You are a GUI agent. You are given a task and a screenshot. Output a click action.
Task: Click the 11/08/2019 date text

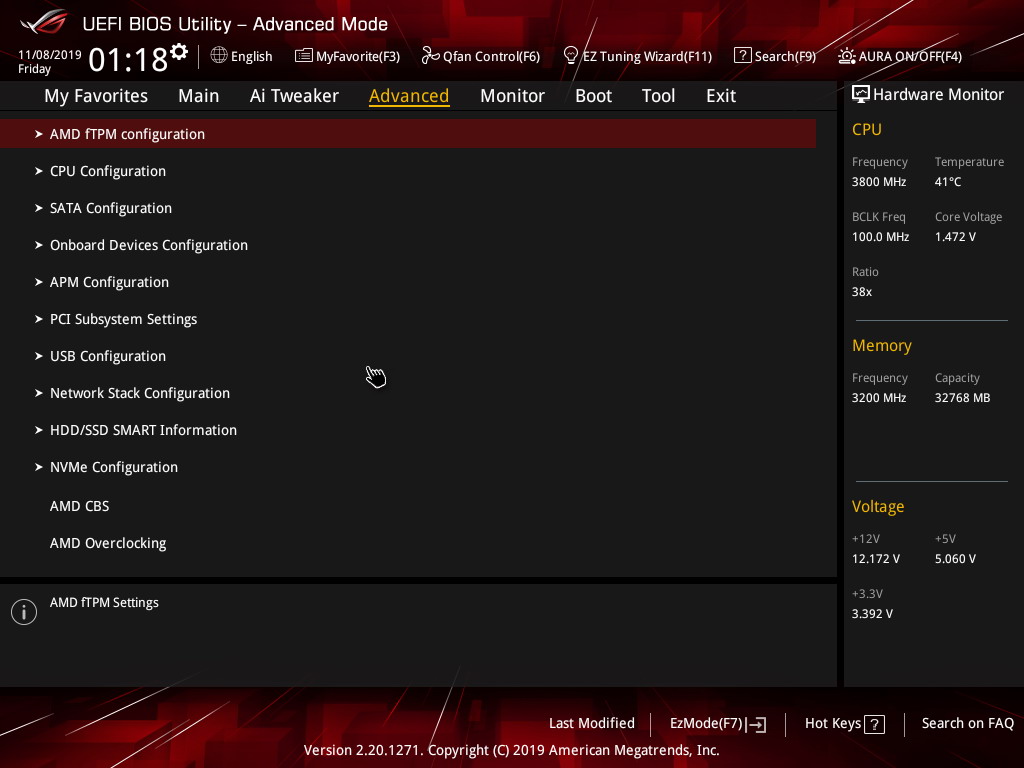point(50,55)
